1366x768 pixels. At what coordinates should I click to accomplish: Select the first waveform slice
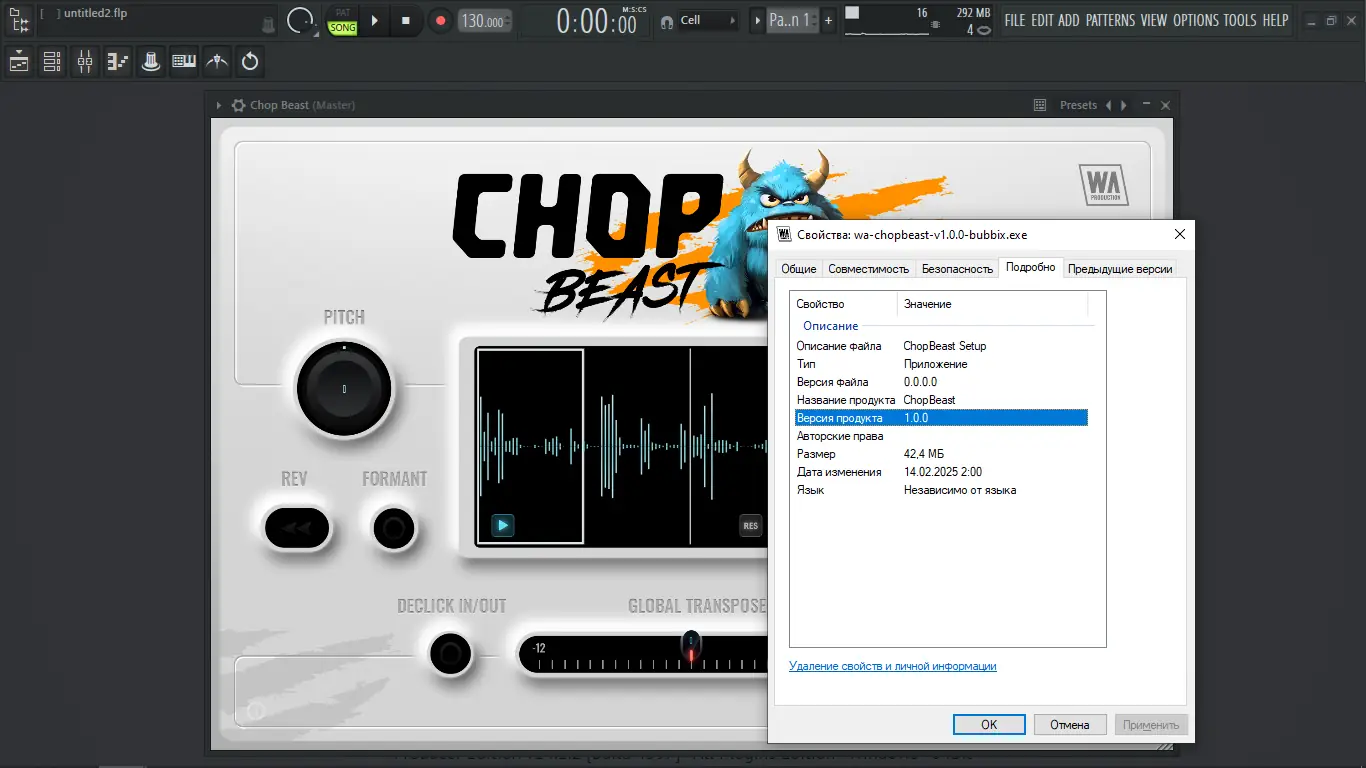click(x=530, y=446)
